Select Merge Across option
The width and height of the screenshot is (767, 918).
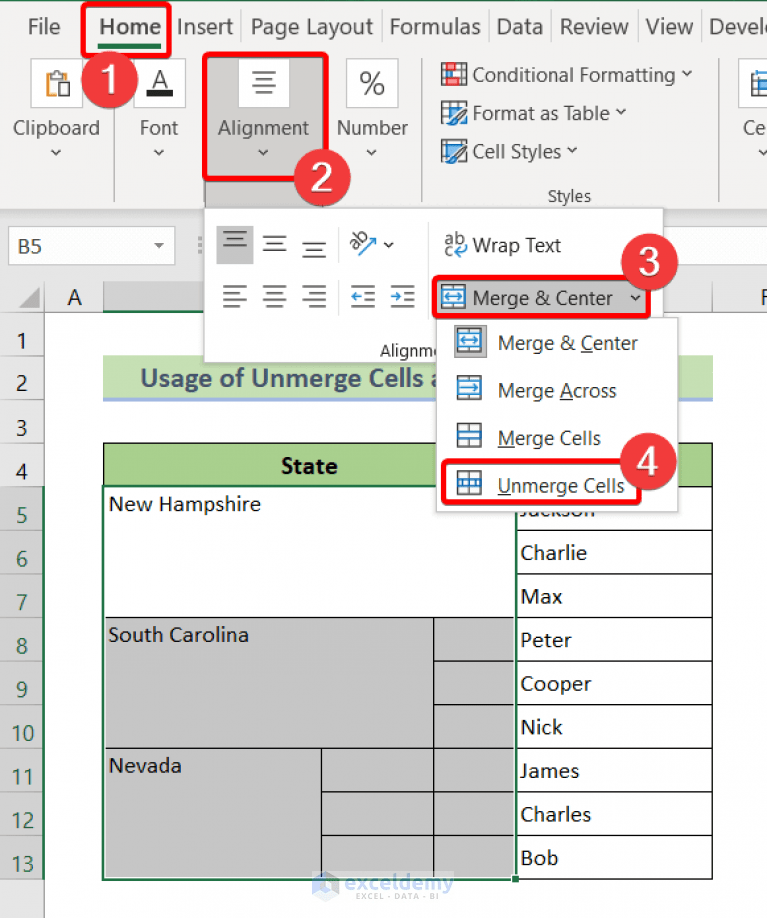556,391
